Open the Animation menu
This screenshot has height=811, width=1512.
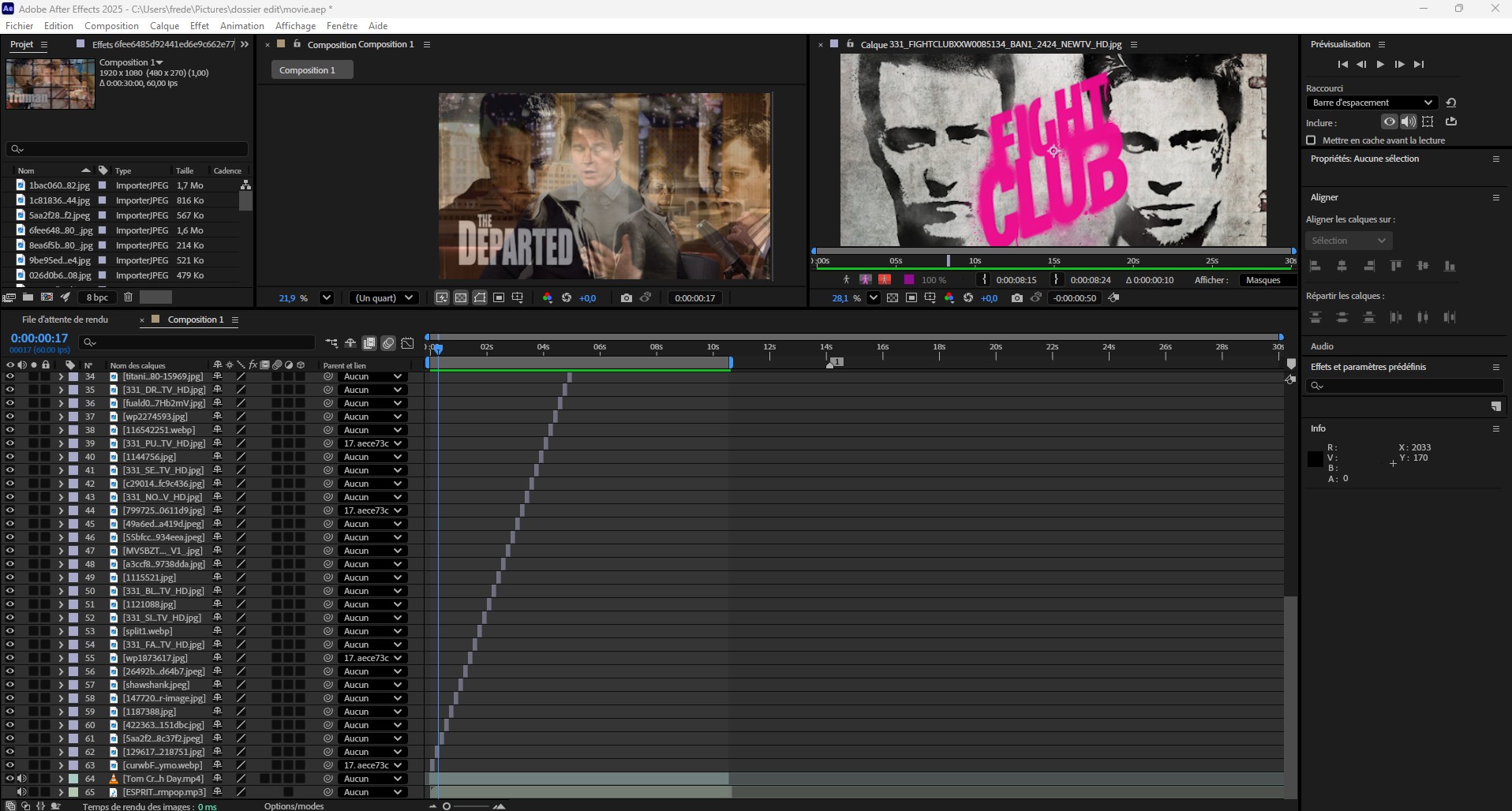[x=242, y=26]
